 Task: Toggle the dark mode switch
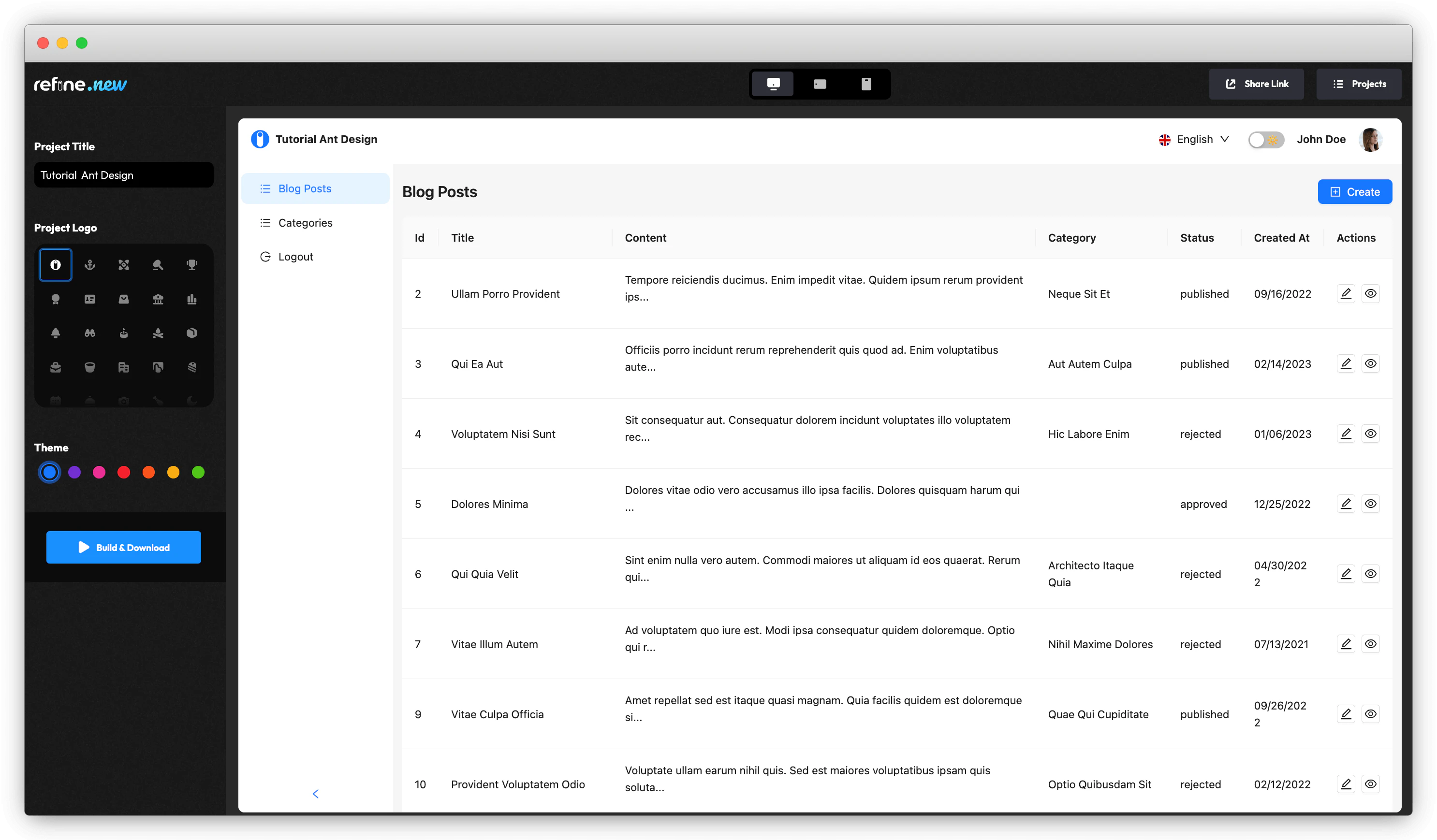coord(1265,140)
